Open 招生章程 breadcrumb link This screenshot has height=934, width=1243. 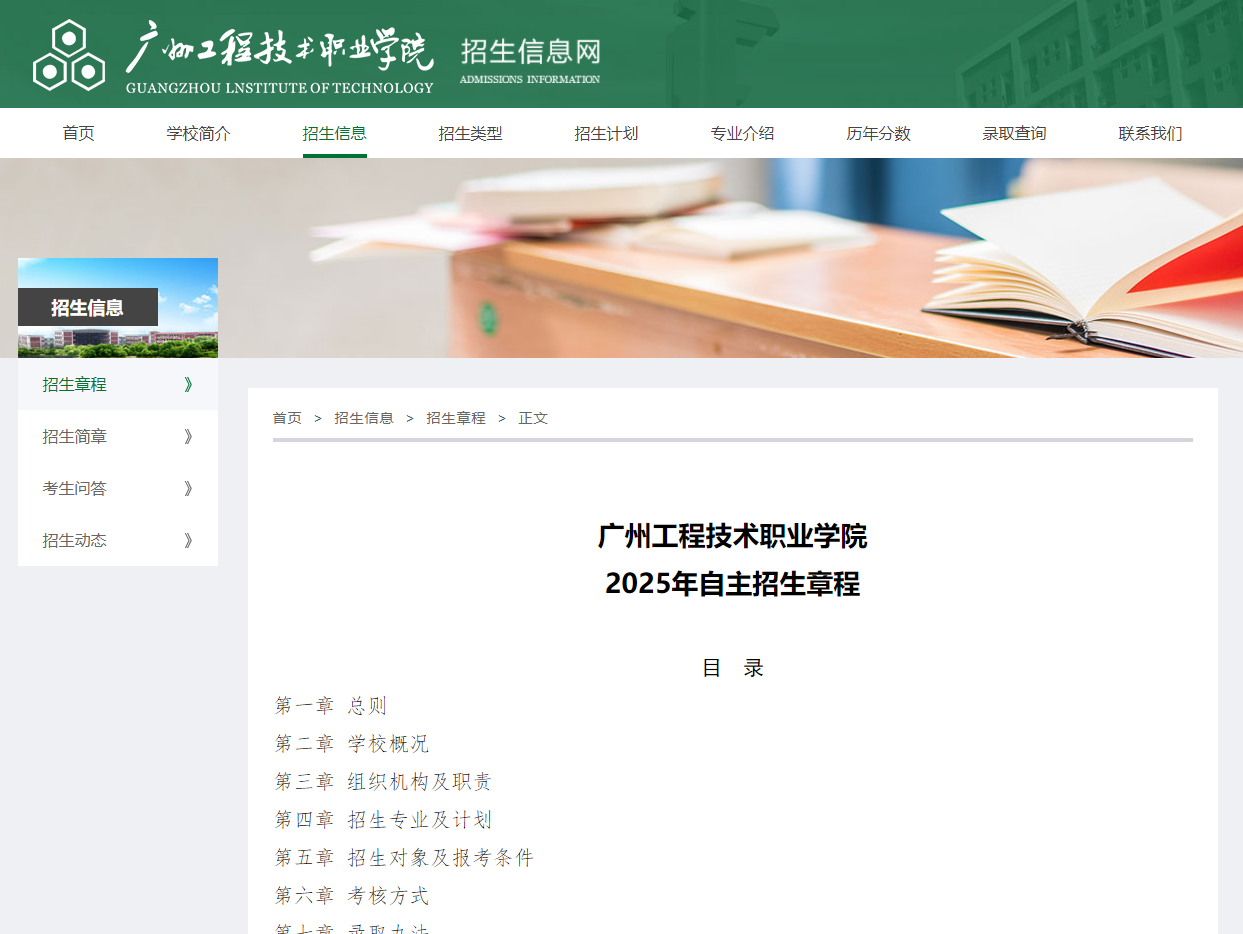click(455, 418)
